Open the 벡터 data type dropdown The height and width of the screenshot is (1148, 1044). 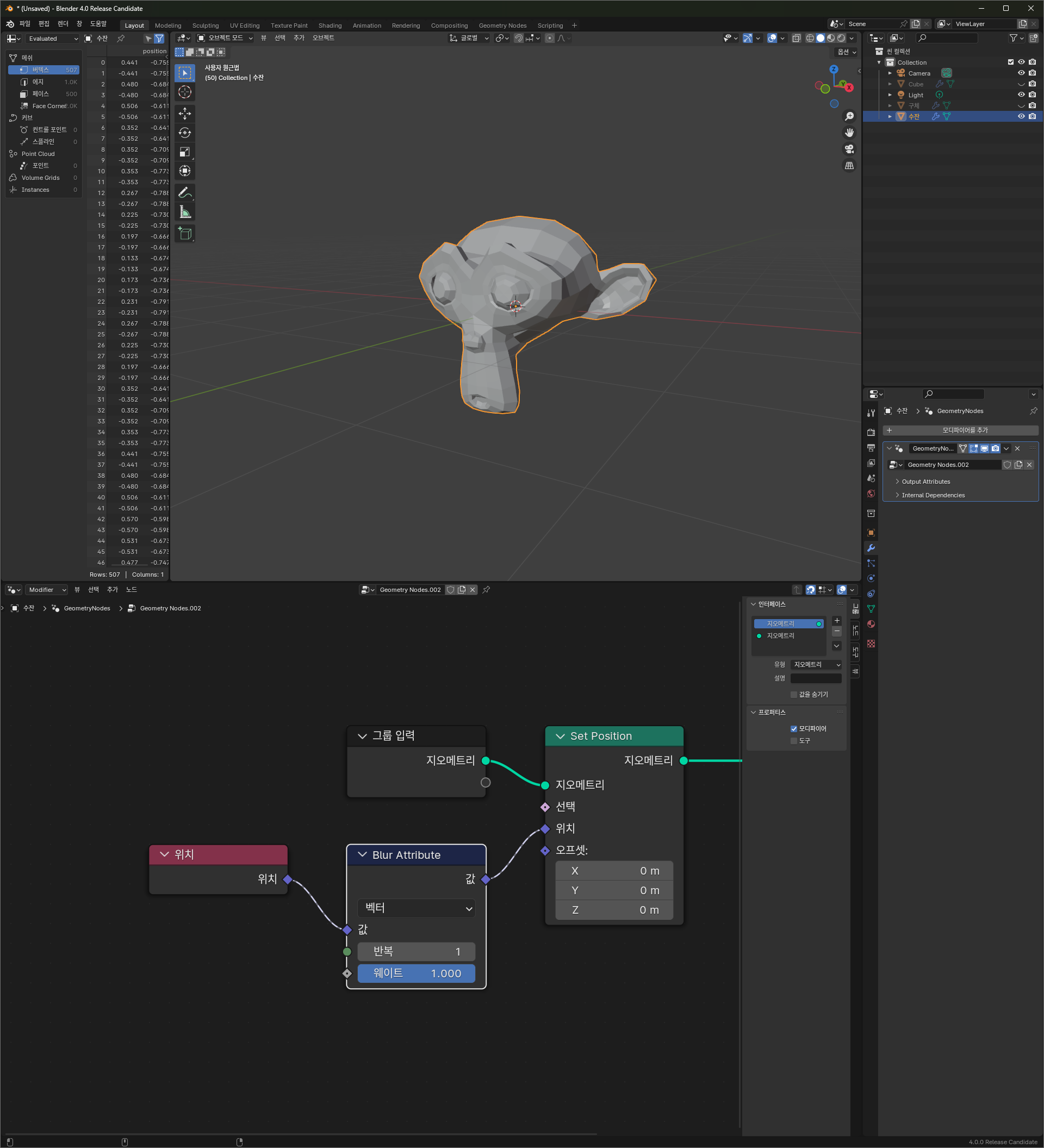tap(417, 908)
